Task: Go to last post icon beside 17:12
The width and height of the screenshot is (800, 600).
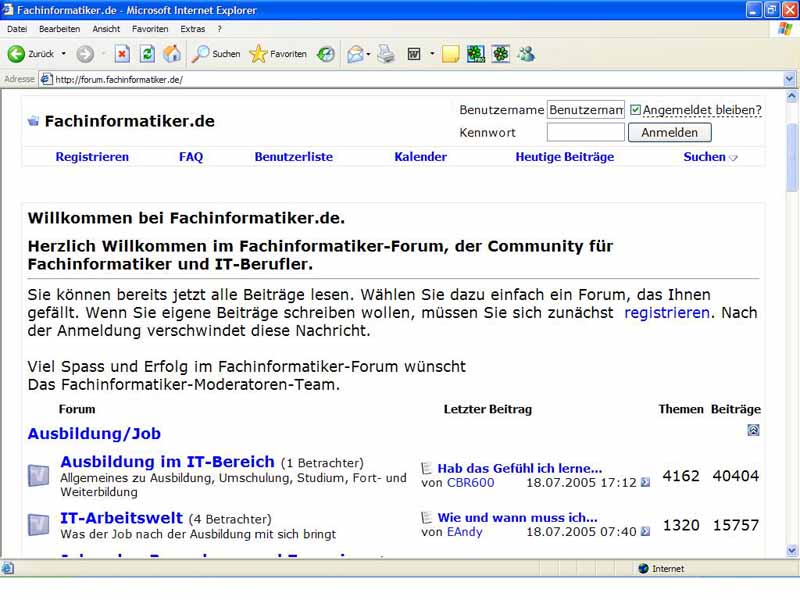Action: pyautogui.click(x=645, y=482)
